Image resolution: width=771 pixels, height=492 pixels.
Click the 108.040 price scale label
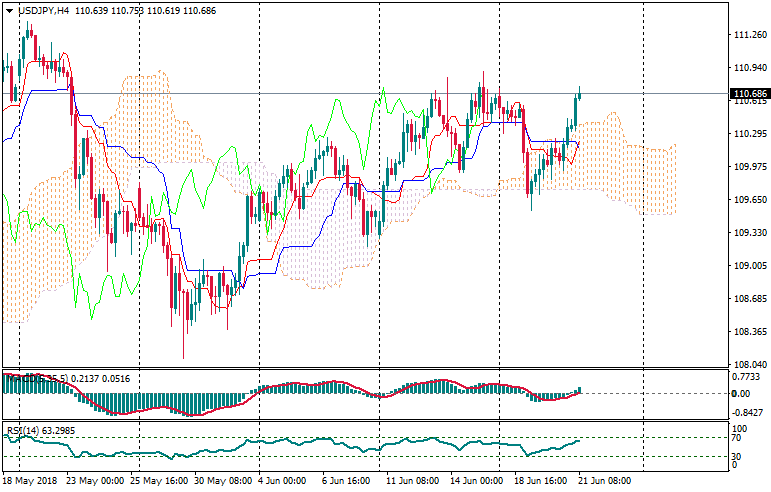[751, 364]
